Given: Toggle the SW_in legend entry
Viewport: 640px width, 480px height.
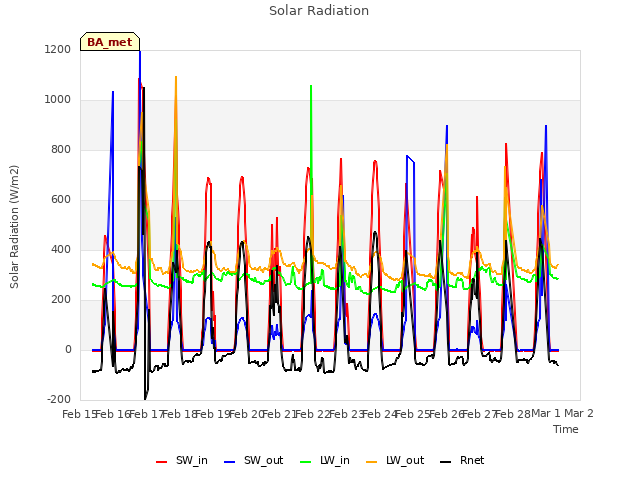Looking at the screenshot, I should pyautogui.click(x=182, y=461).
